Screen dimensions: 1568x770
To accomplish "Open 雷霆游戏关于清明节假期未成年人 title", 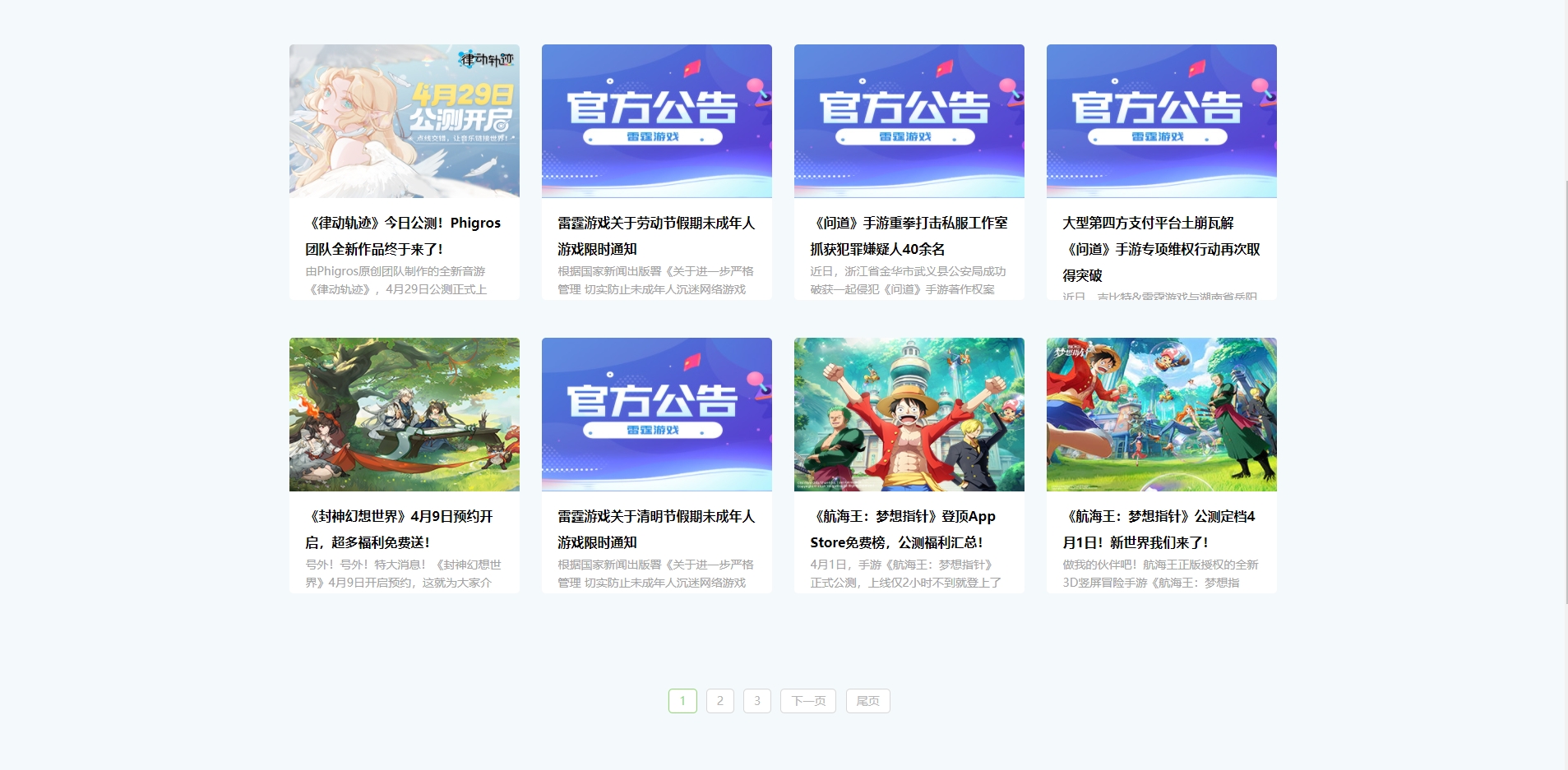I will tap(656, 529).
